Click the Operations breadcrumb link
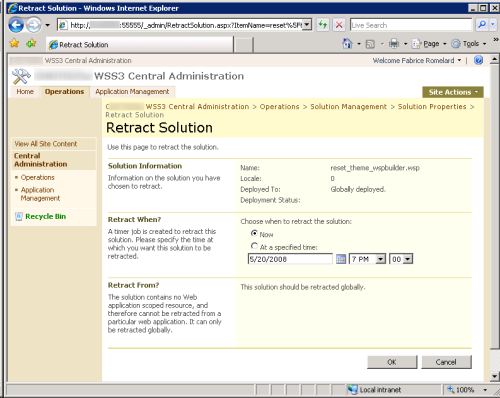Screen dimensions: 500x398 [279, 107]
